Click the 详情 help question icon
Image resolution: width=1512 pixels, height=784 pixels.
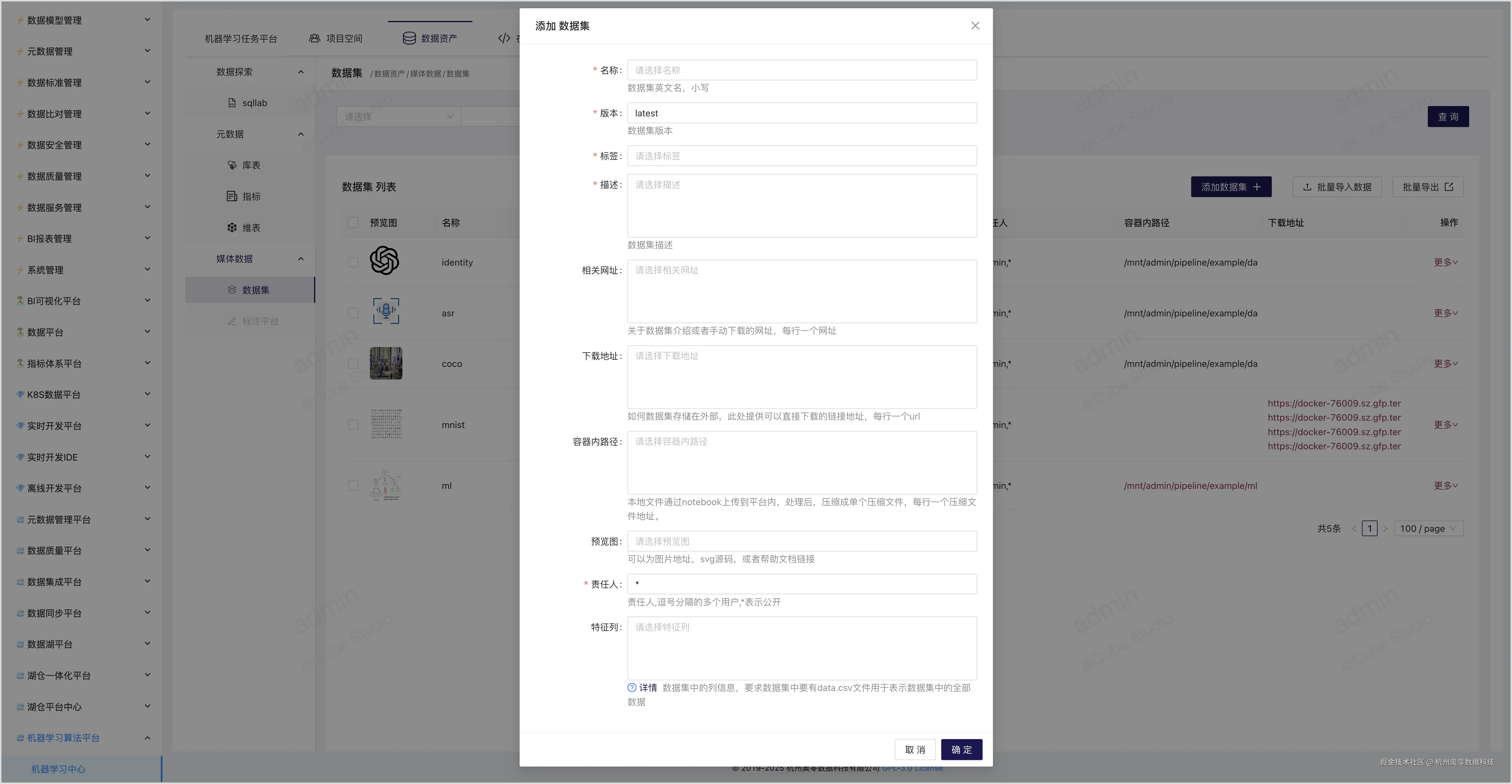632,688
